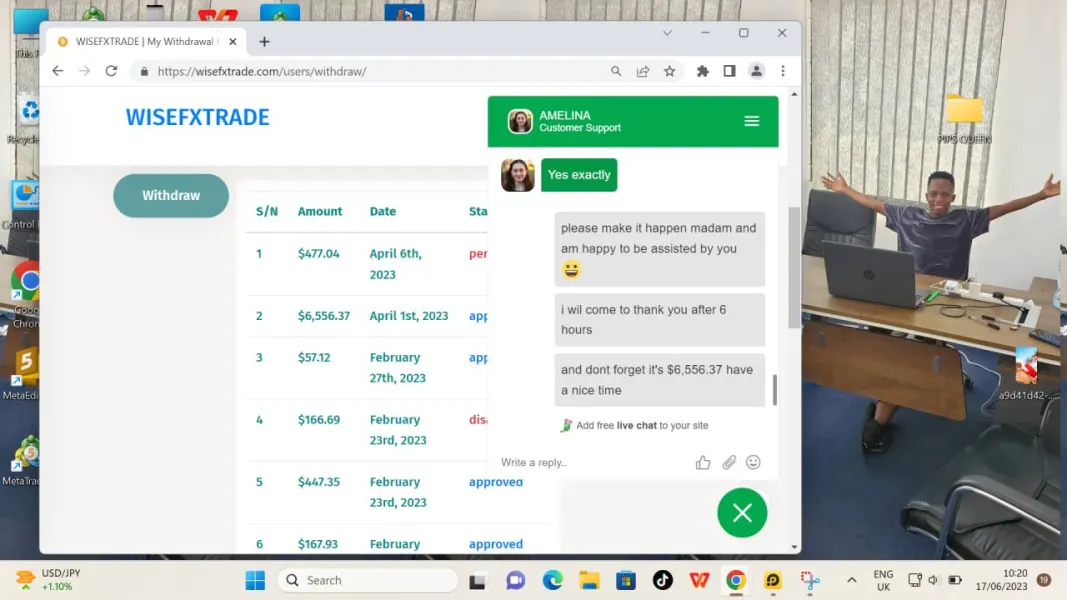Click the $166.69 amount cell
The width and height of the screenshot is (1067, 600).
(x=318, y=420)
